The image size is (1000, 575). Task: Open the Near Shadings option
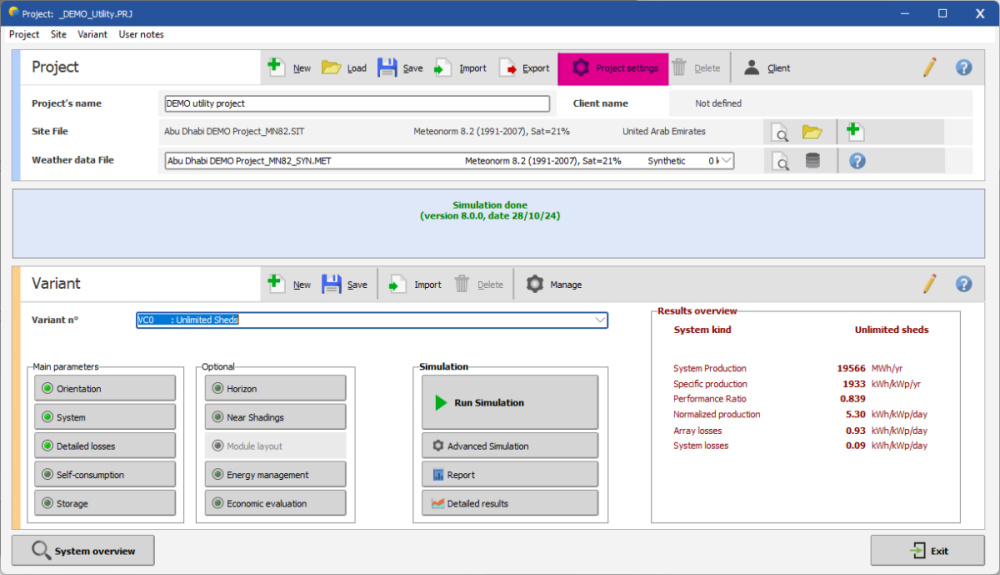pos(275,417)
